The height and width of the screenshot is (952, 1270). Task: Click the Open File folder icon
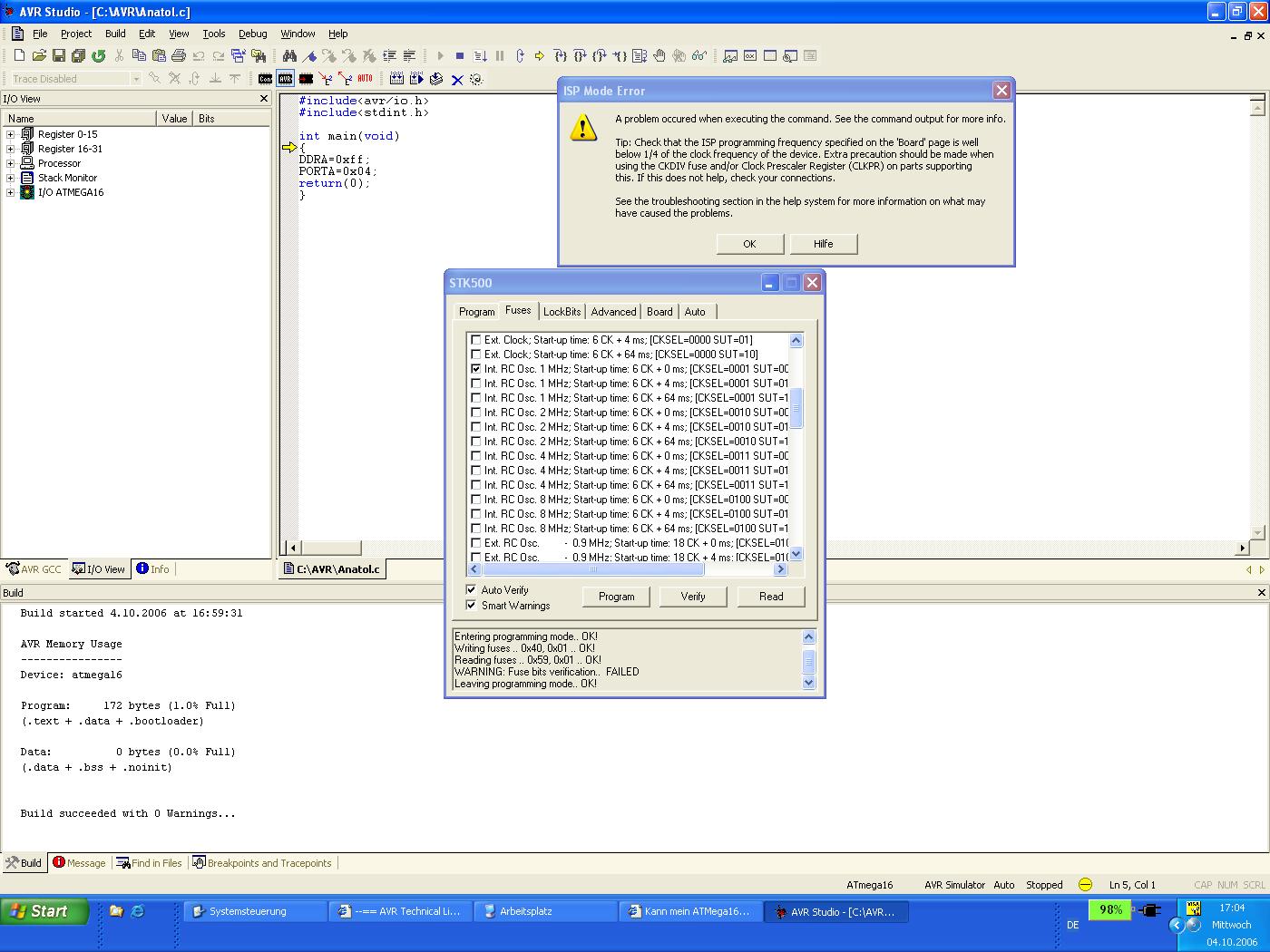pyautogui.click(x=39, y=55)
